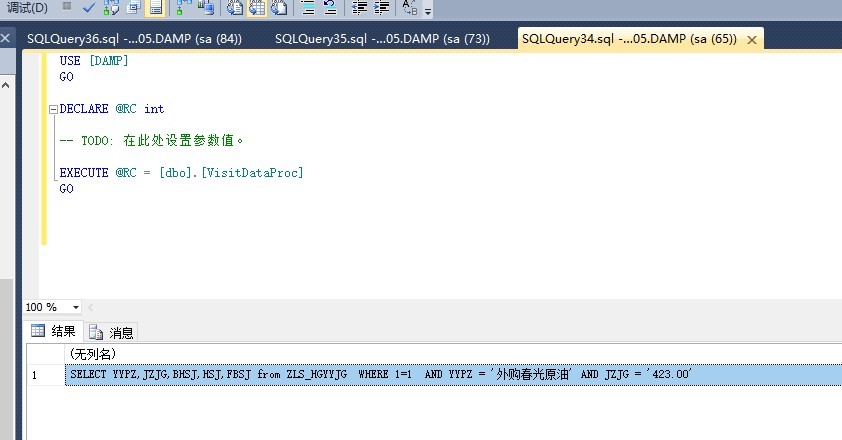
Task: Select the SQLQuery34.sql tab
Action: tap(629, 39)
